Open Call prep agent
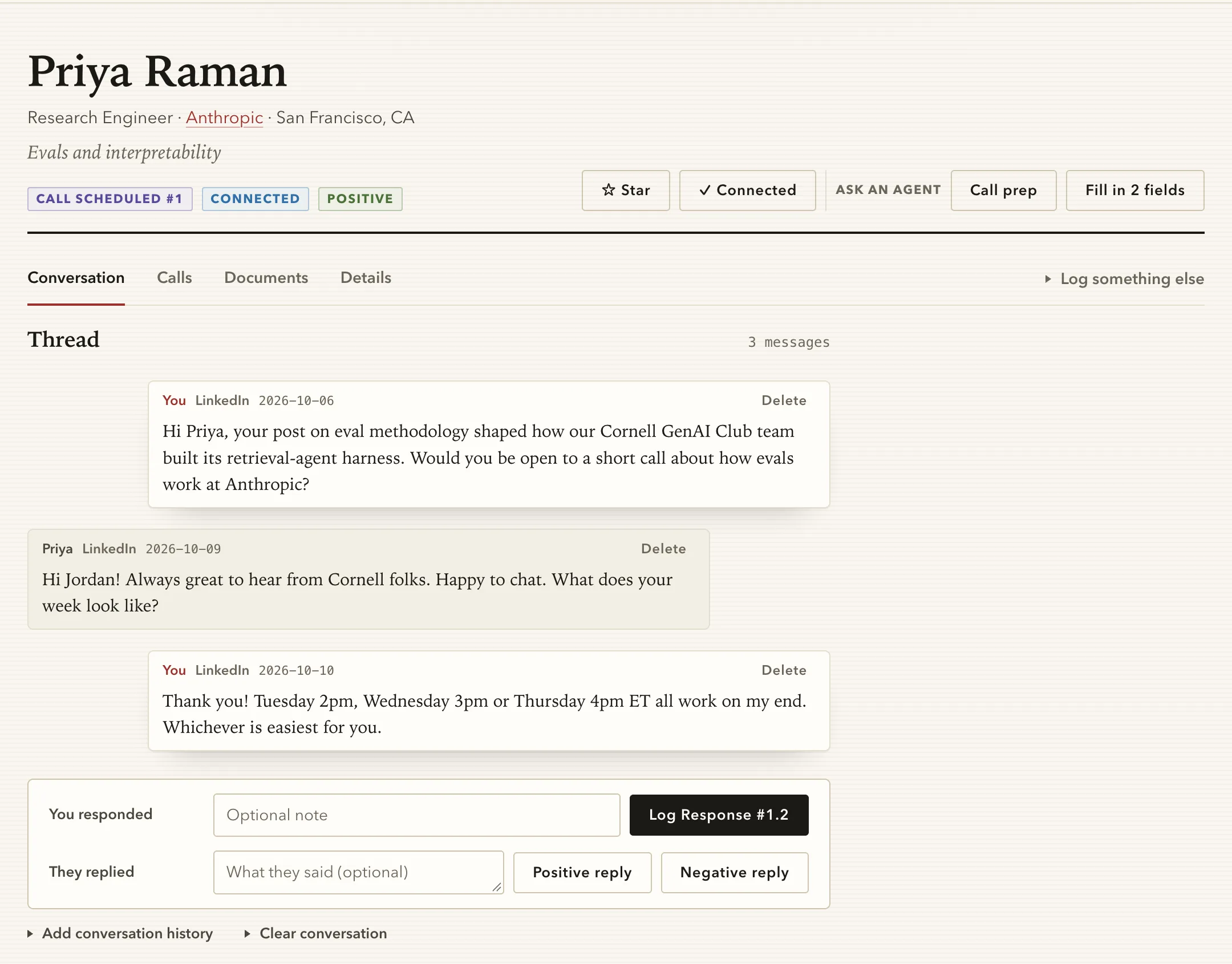Viewport: 1232px width, 964px height. [x=1003, y=190]
